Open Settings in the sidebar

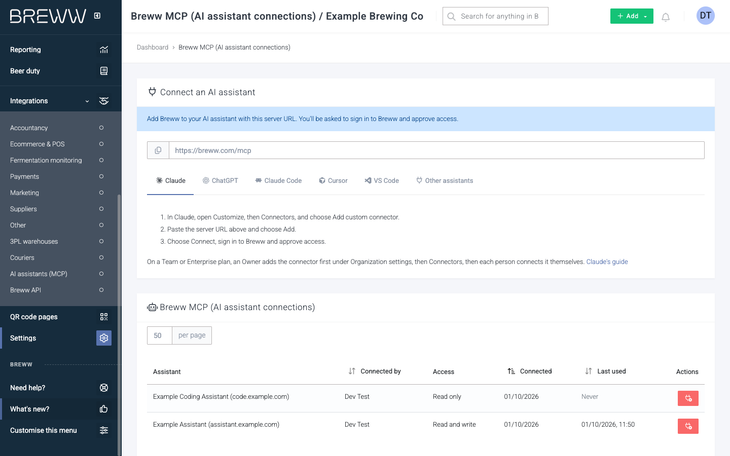(23, 338)
